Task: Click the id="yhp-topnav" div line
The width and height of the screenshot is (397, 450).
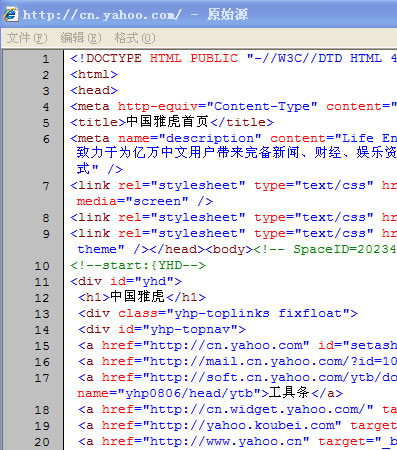Action: click(x=162, y=329)
